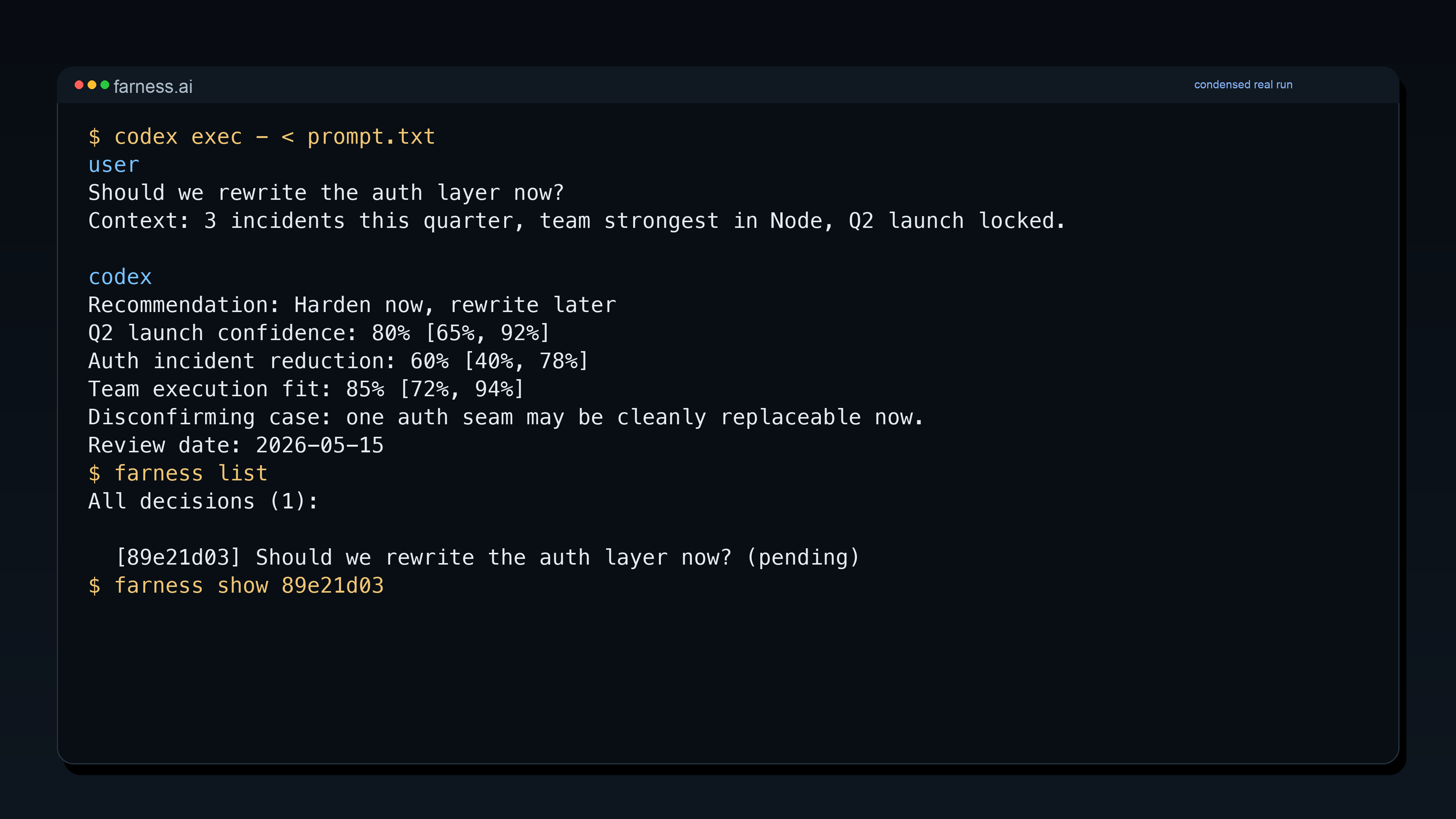This screenshot has height=819, width=1456.
Task: Click the "farness show 89e21d03" command
Action: click(236, 585)
